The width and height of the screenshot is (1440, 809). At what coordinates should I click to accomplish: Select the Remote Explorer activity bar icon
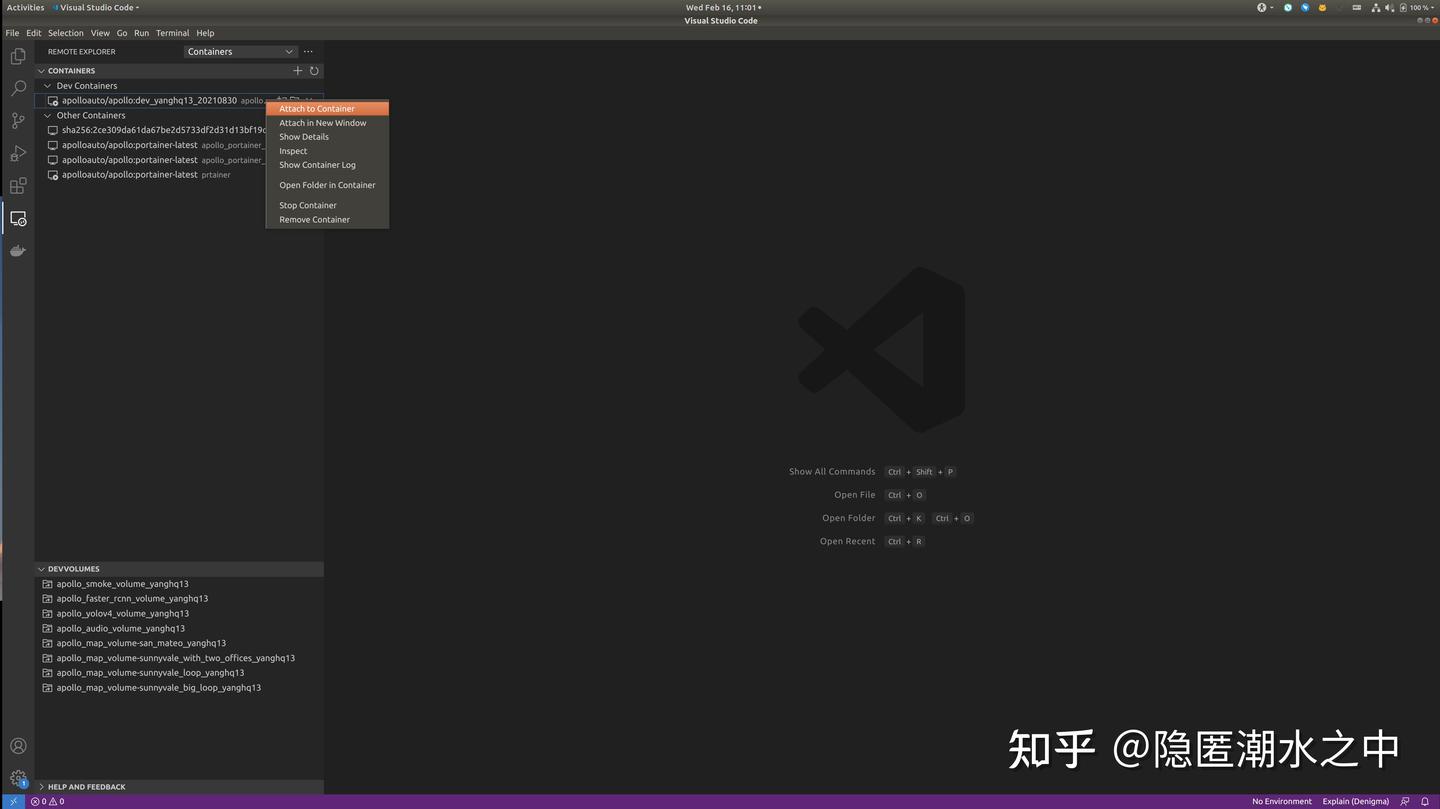(x=17, y=218)
